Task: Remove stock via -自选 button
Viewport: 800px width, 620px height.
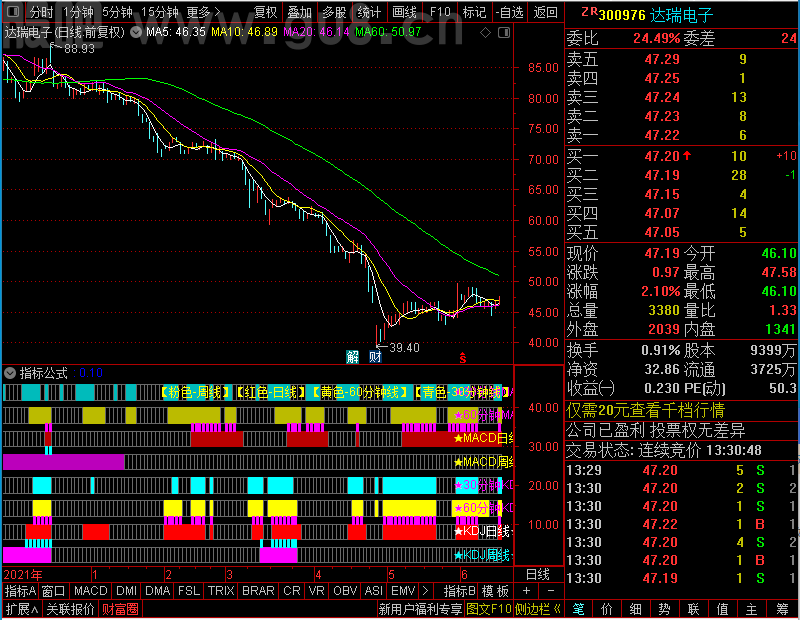Action: pyautogui.click(x=509, y=12)
